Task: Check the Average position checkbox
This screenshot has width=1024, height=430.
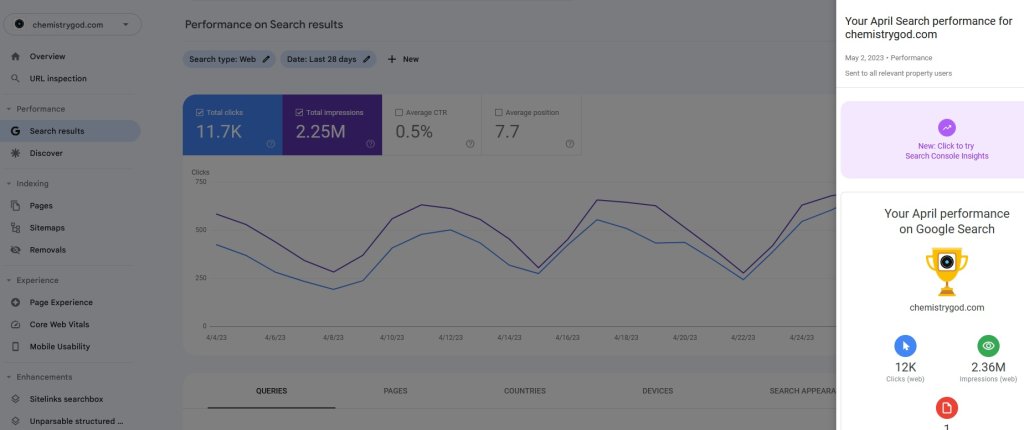Action: 499,112
